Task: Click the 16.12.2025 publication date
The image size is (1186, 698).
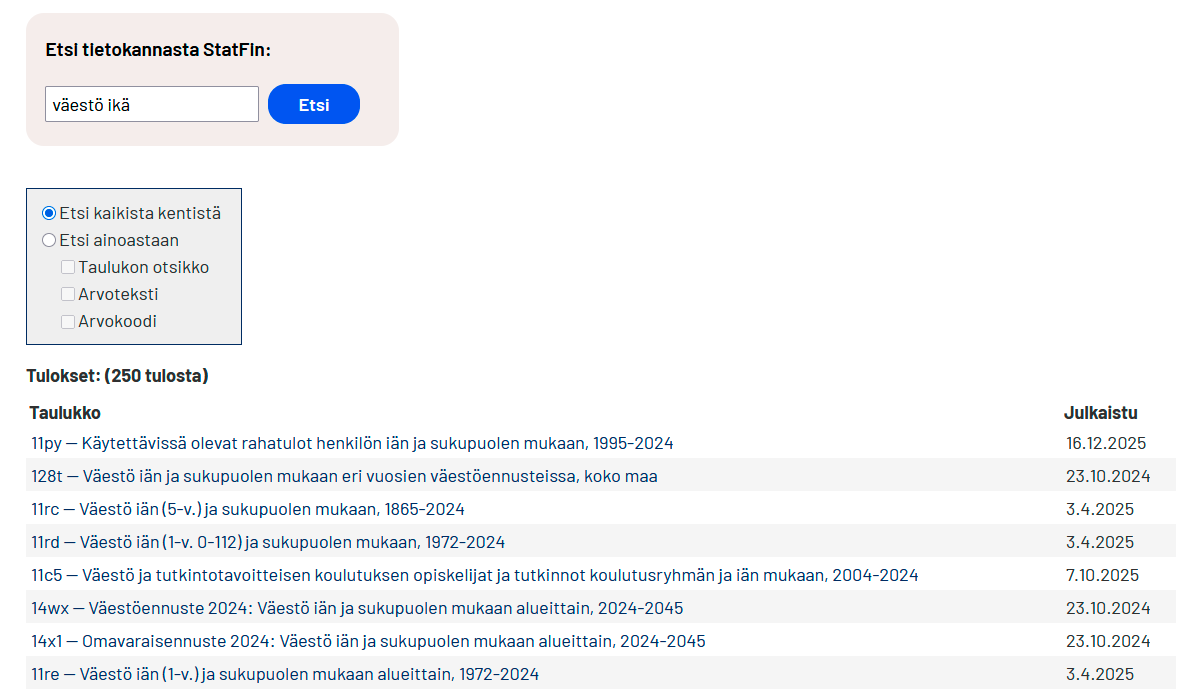Action: pyautogui.click(x=1106, y=443)
